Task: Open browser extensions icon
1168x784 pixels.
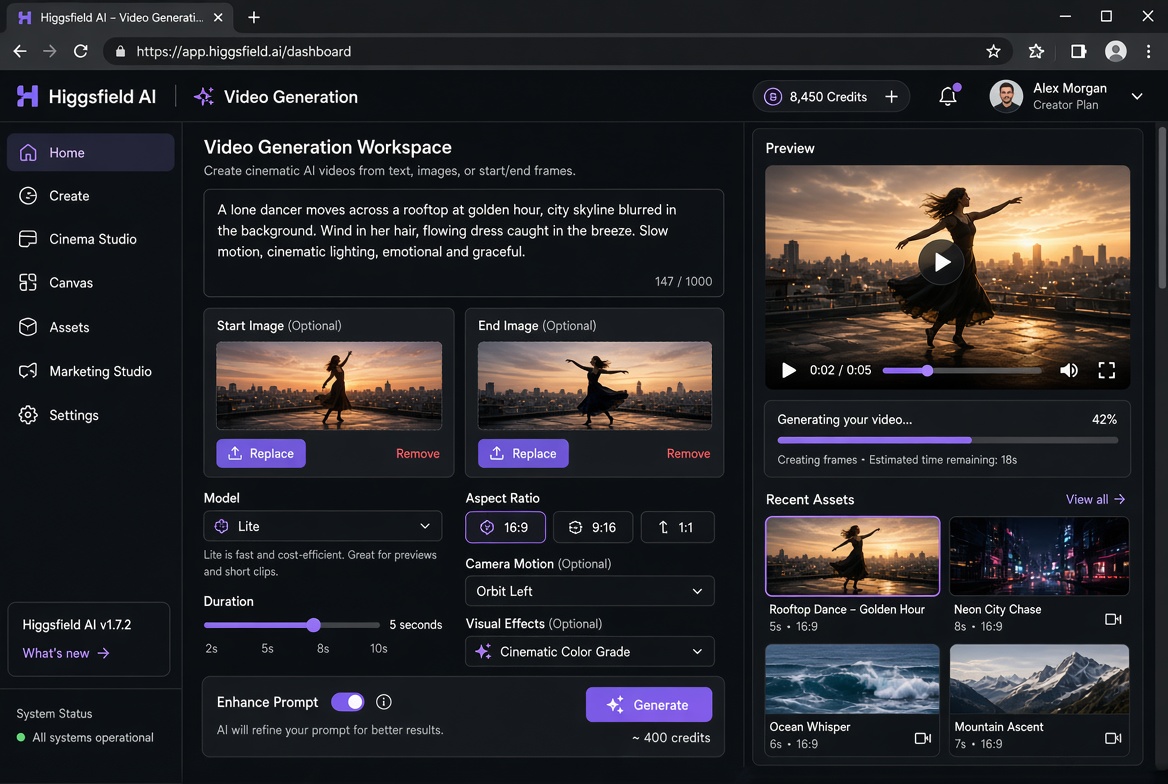Action: click(x=1035, y=51)
